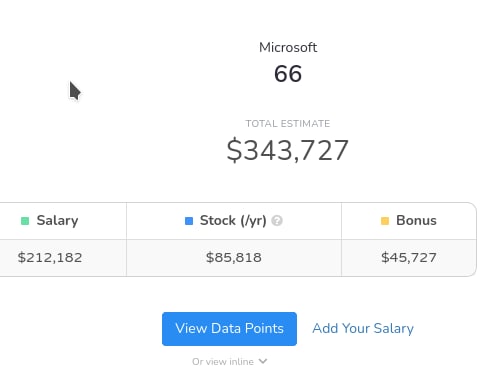Image resolution: width=488 pixels, height=379 pixels.
Task: Click the Bonus label text
Action: pos(416,221)
